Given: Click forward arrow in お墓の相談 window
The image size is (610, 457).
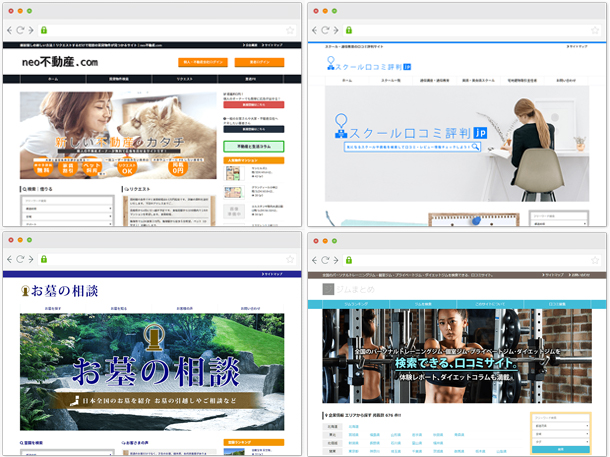Looking at the screenshot, I should click(x=31, y=259).
